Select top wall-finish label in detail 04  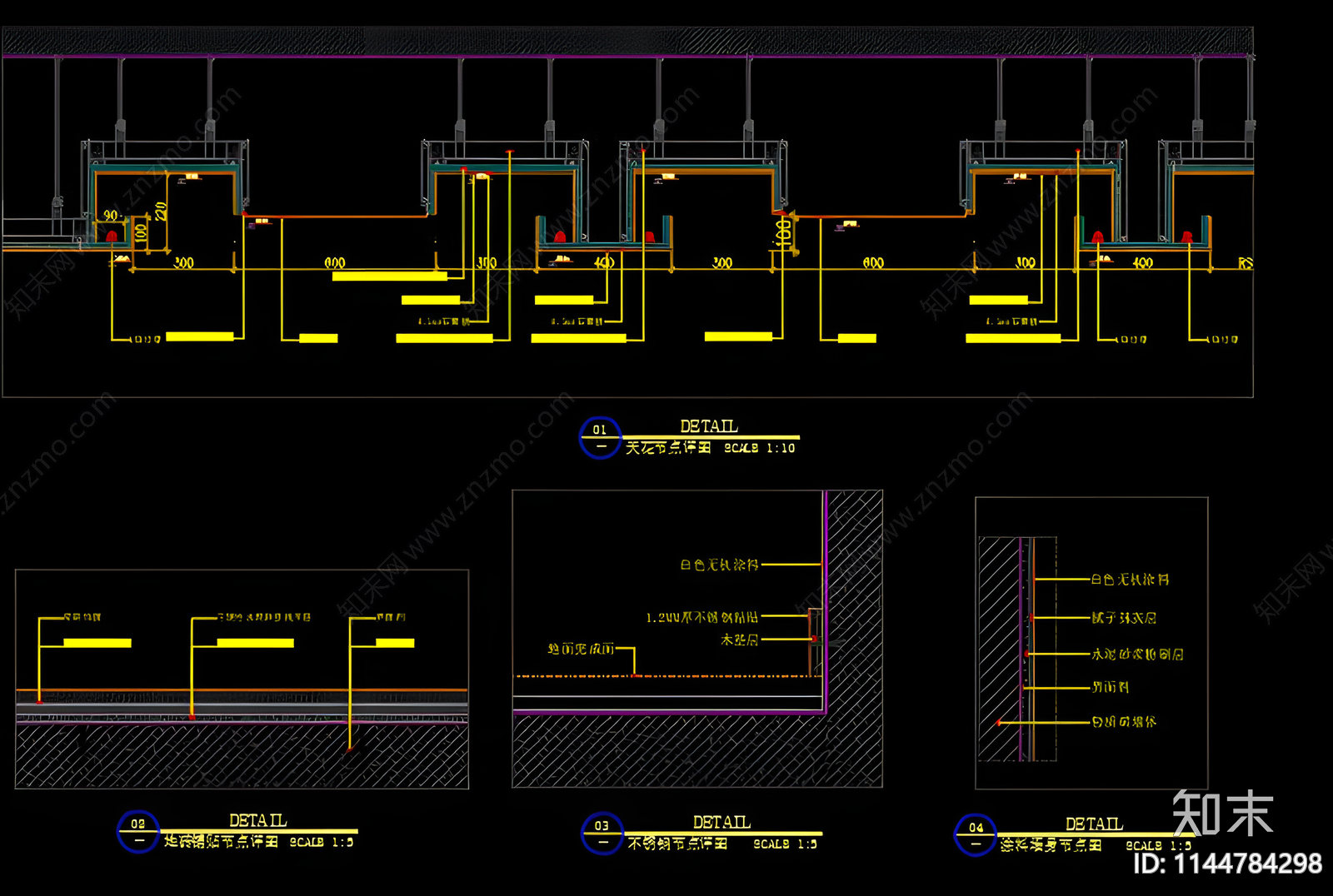pyautogui.click(x=1131, y=580)
